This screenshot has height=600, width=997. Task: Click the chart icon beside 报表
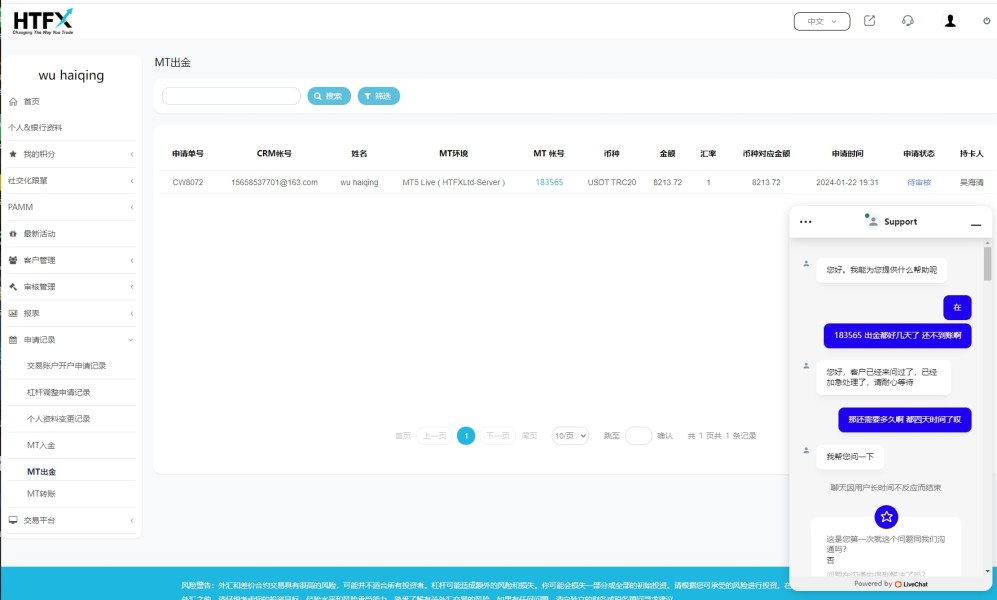coord(13,313)
